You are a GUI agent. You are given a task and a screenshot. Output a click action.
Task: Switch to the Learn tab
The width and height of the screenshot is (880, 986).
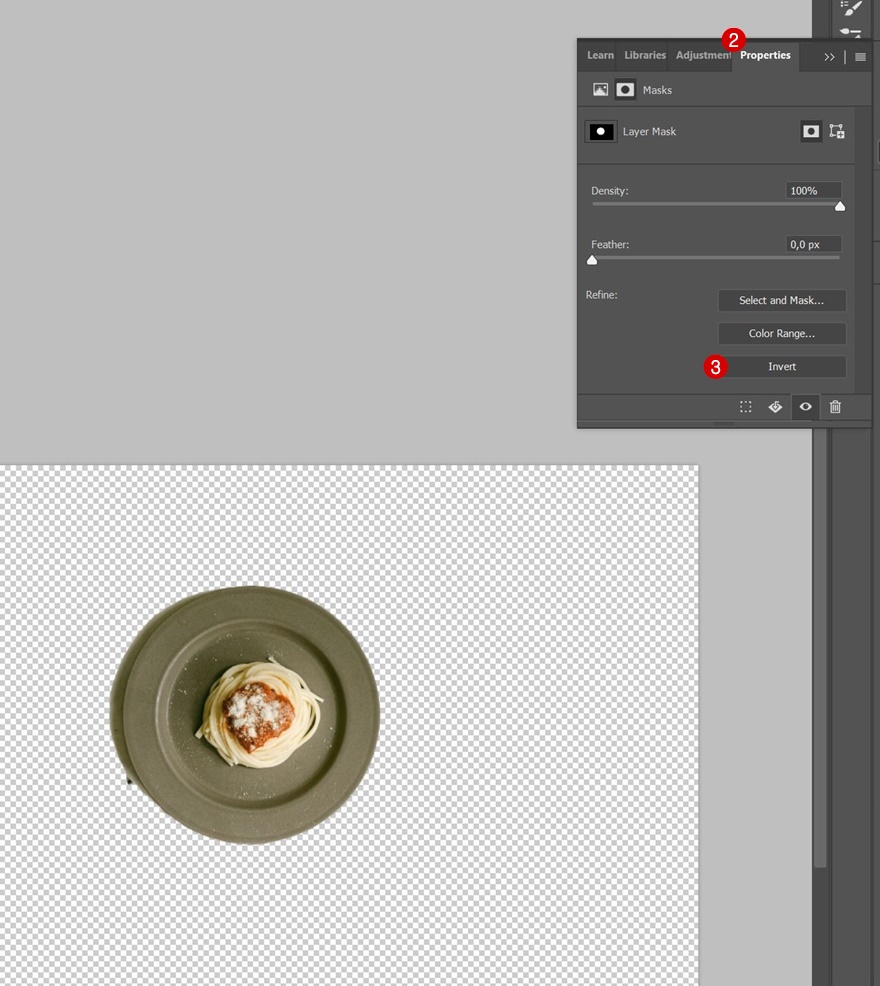[x=600, y=55]
